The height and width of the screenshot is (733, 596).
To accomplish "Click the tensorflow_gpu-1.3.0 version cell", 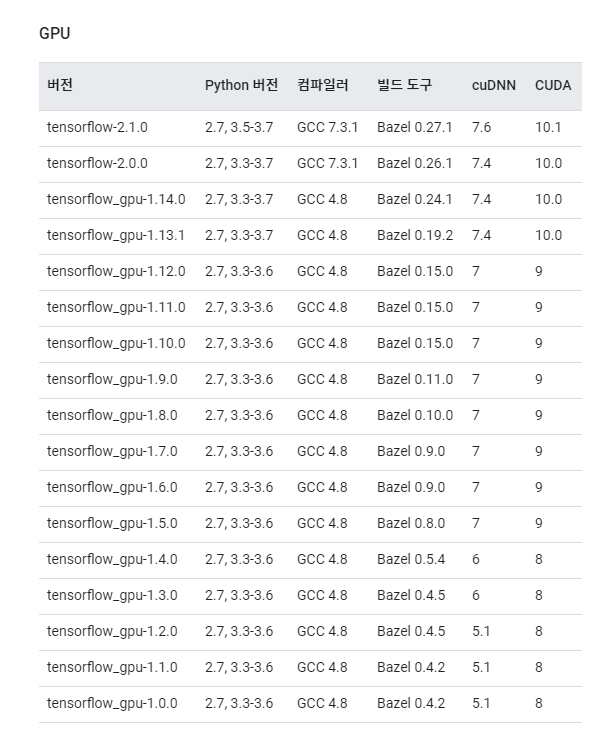I will pyautogui.click(x=112, y=595).
